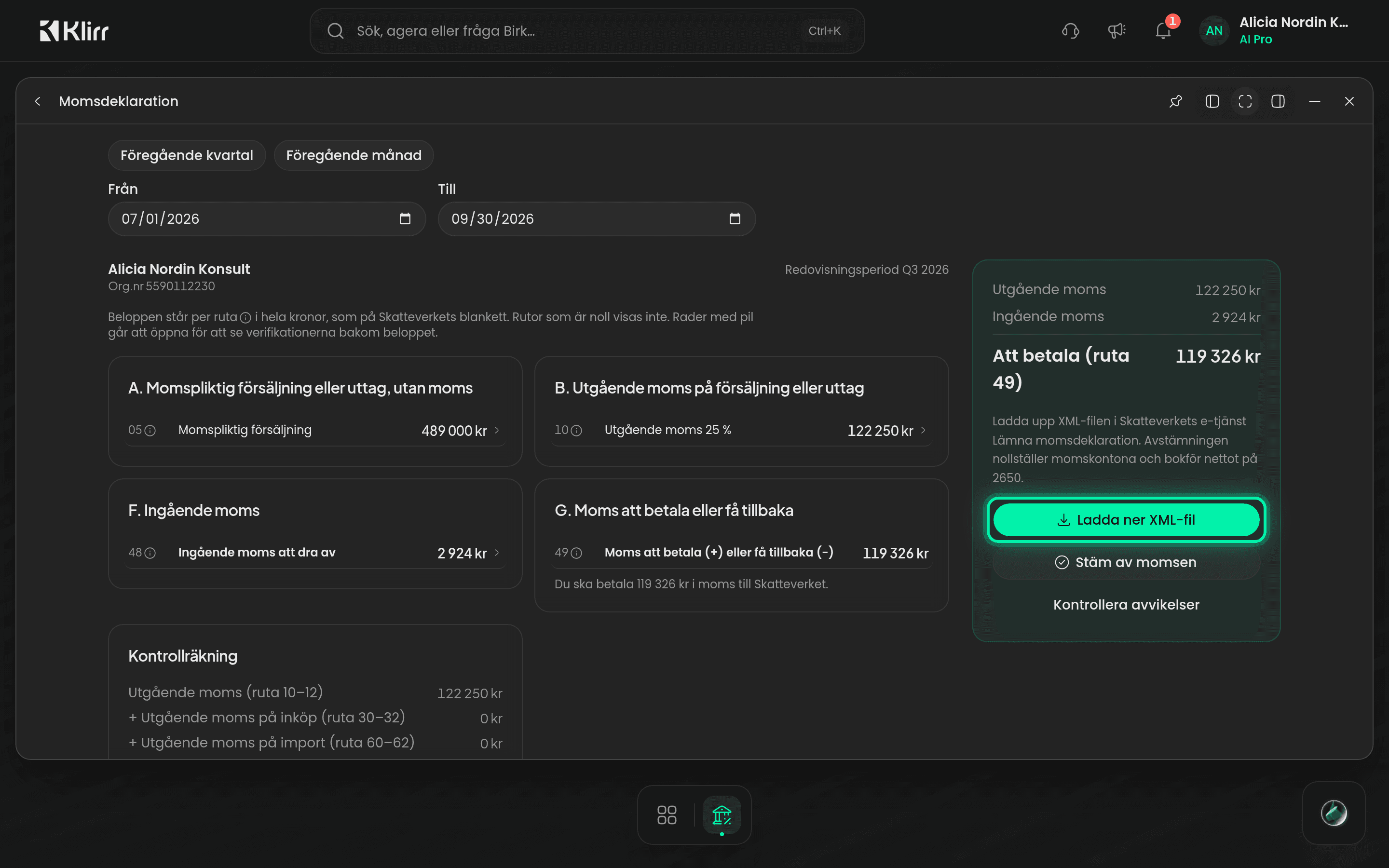Show info for ruta 10
Viewport: 1389px width, 868px height.
click(576, 431)
